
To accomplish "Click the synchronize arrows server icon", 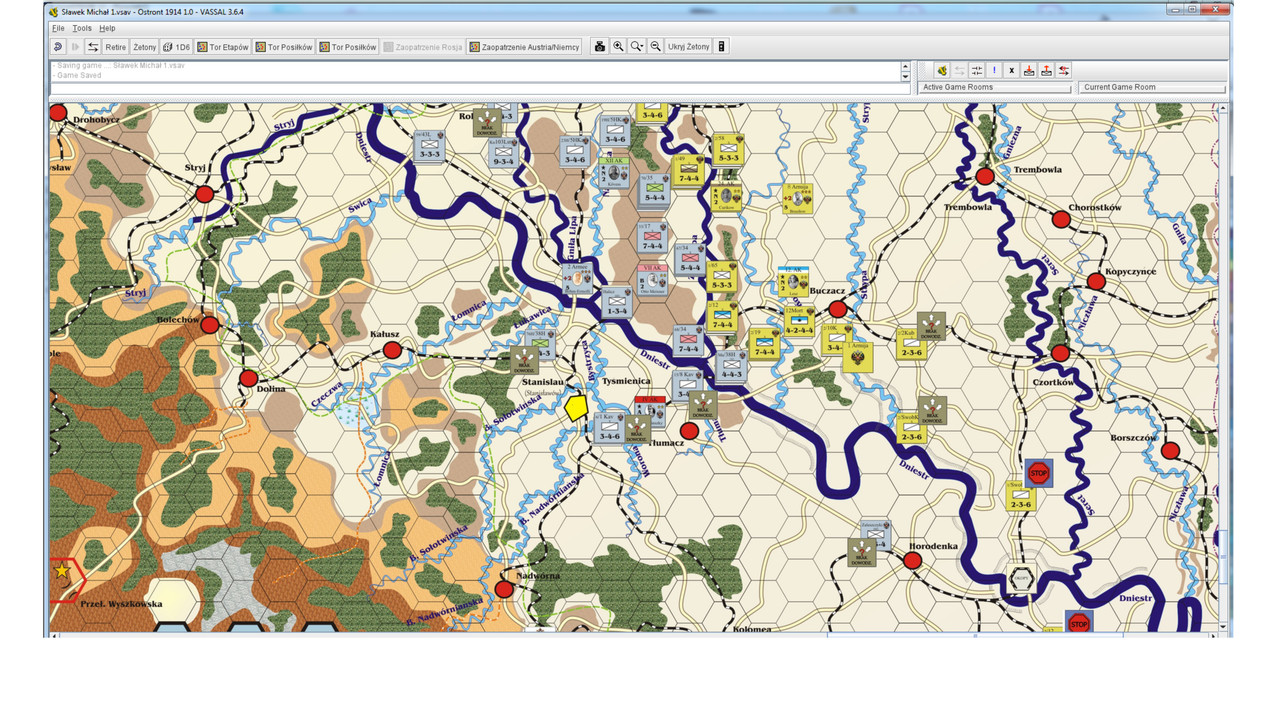I will tap(977, 70).
